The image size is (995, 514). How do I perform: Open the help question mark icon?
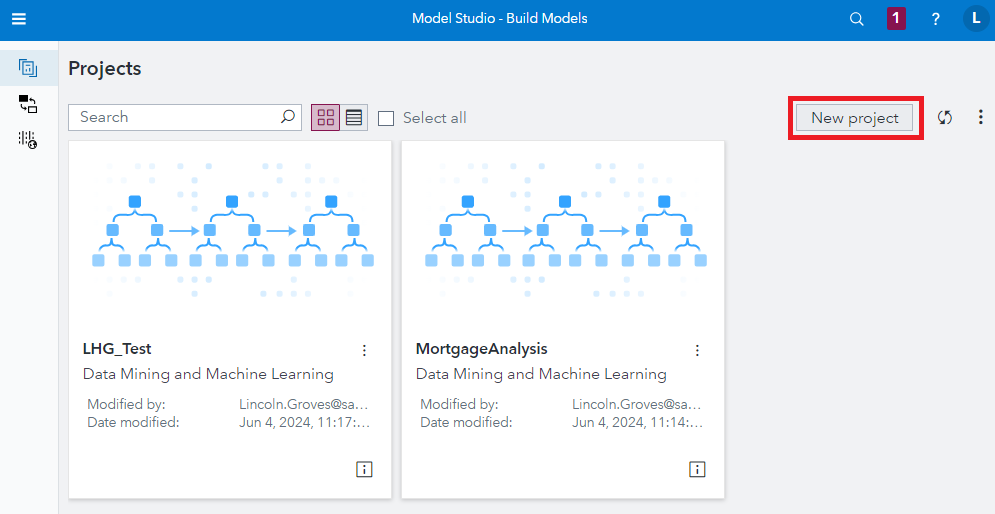pyautogui.click(x=936, y=19)
